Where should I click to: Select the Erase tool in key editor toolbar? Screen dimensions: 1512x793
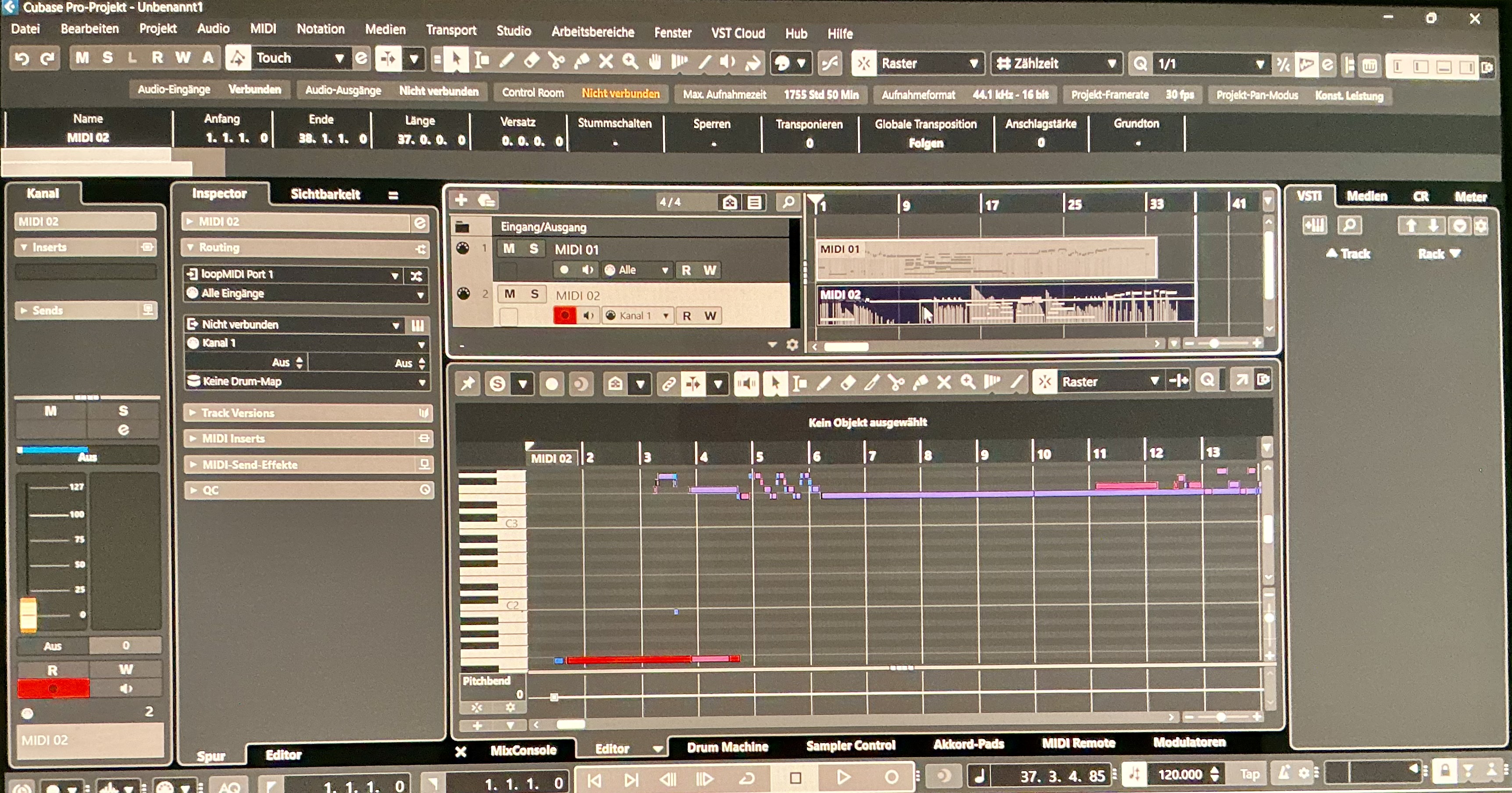coord(848,383)
